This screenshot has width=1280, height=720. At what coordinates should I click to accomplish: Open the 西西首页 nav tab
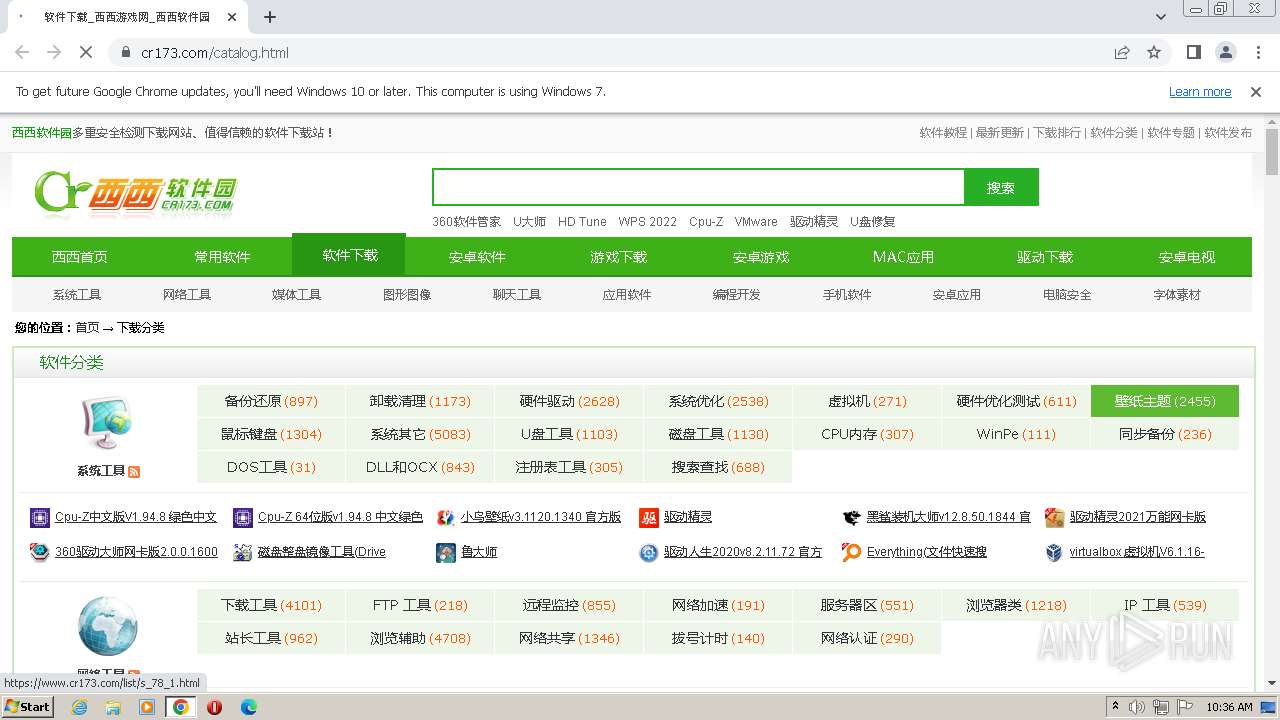(x=80, y=257)
